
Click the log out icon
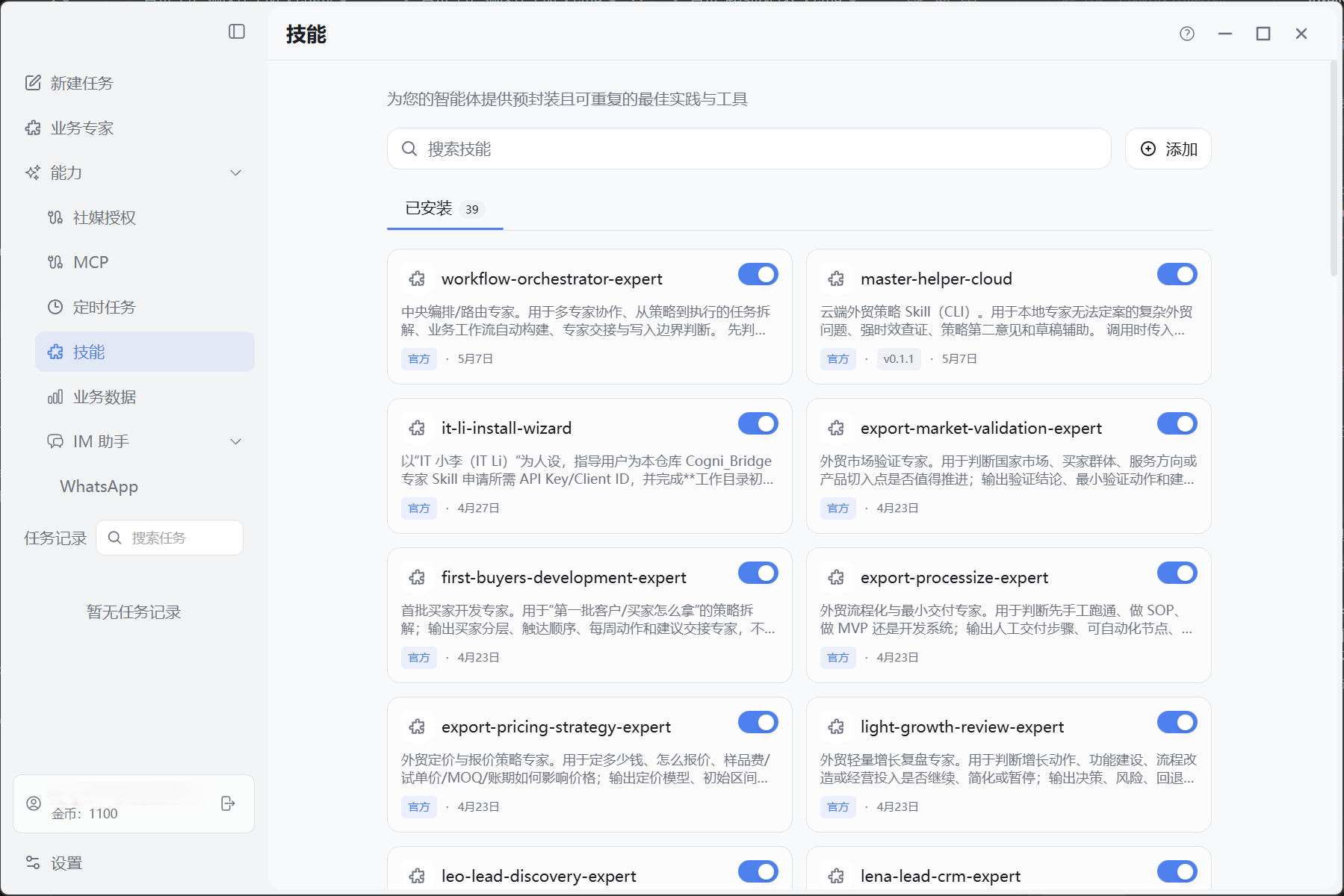(228, 803)
